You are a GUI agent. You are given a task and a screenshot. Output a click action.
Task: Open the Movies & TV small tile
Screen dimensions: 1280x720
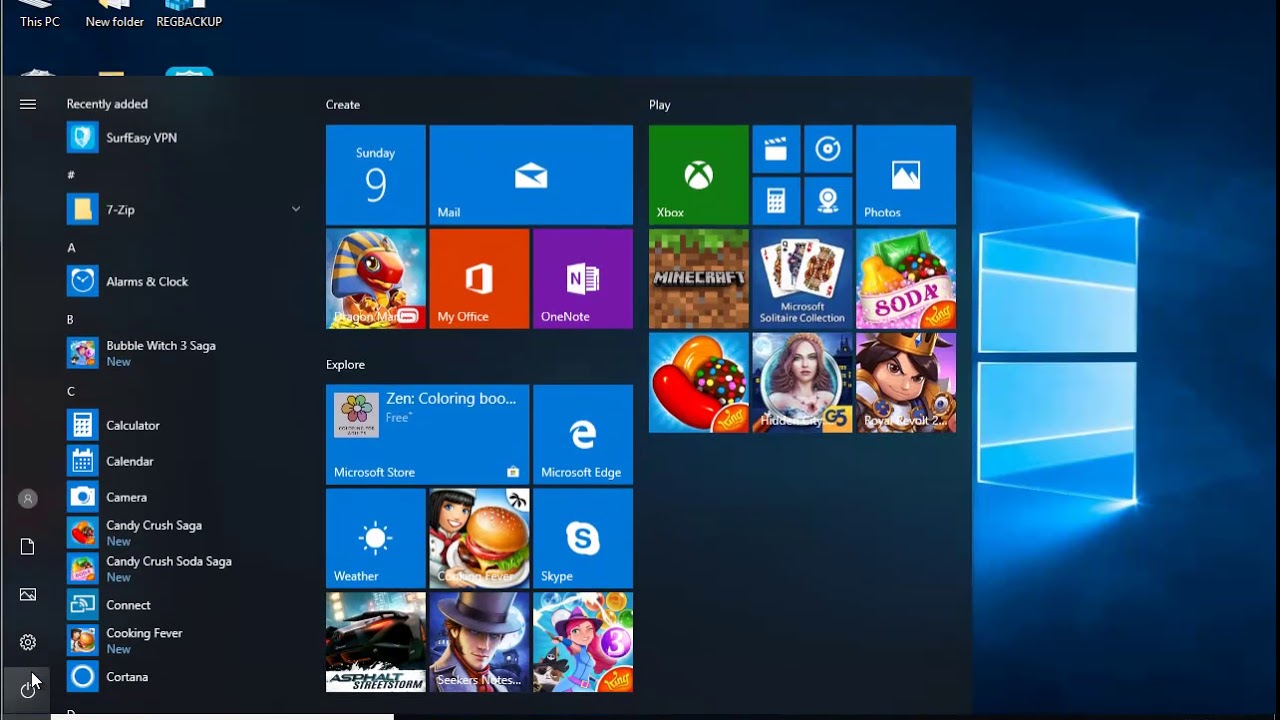pyautogui.click(x=776, y=149)
